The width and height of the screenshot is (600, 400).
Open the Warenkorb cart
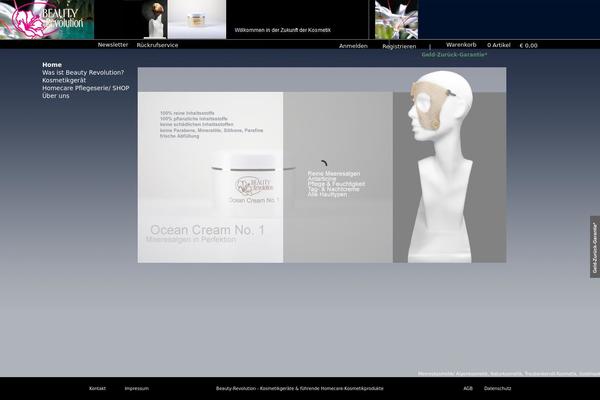pos(461,45)
